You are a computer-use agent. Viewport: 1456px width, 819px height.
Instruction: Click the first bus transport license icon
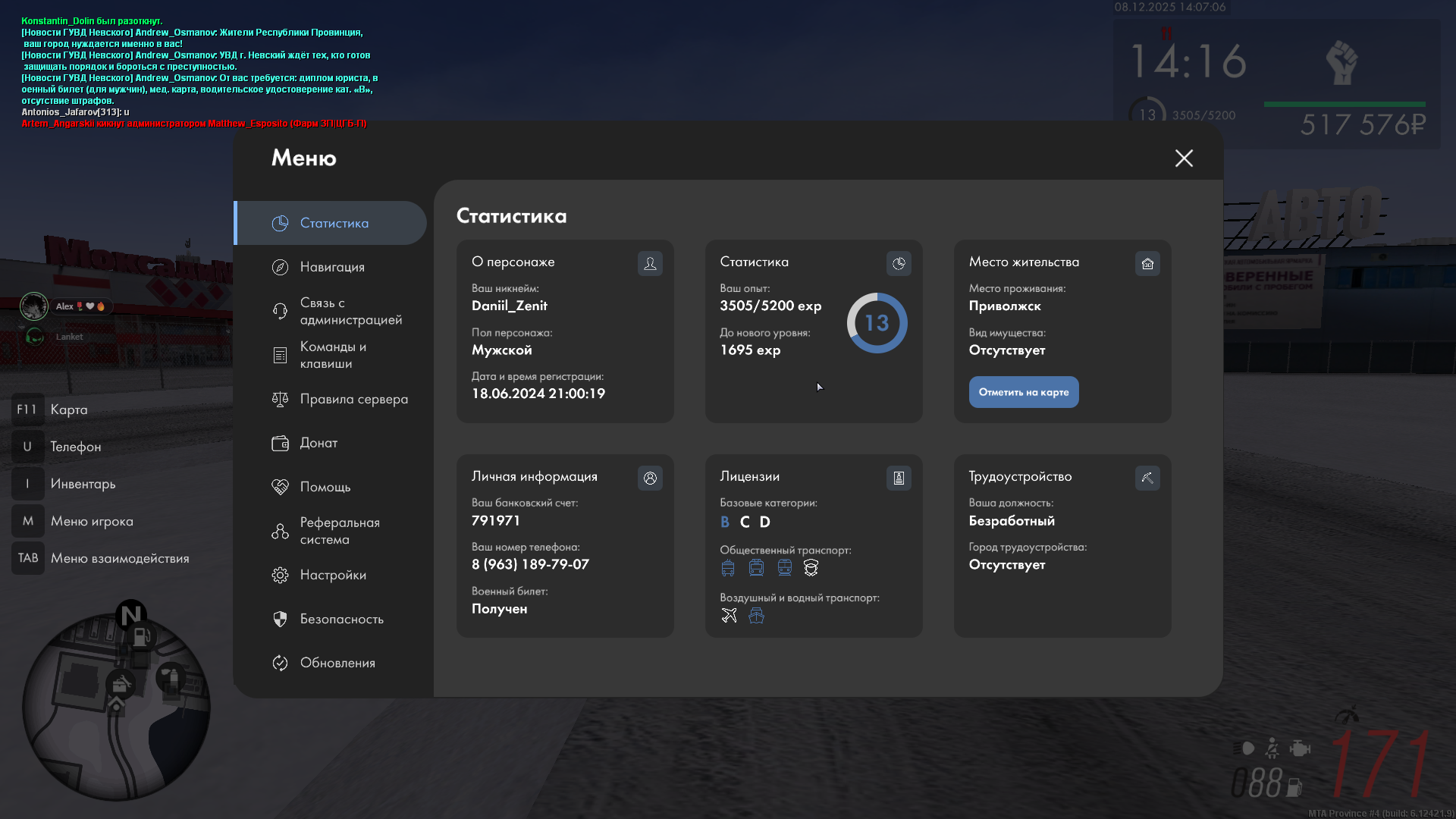[728, 568]
